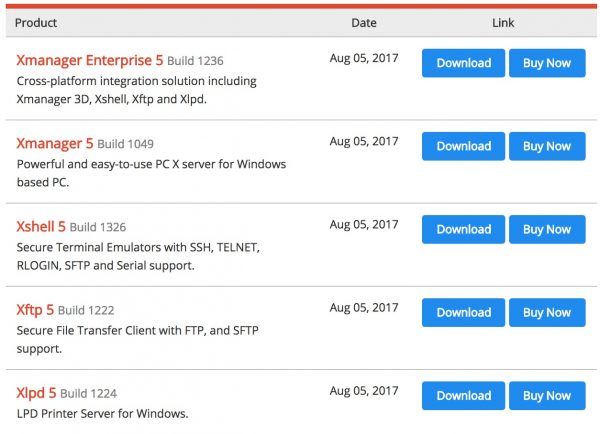Click the Xftp 5 description text
This screenshot has height=434, width=600.
click(x=137, y=339)
